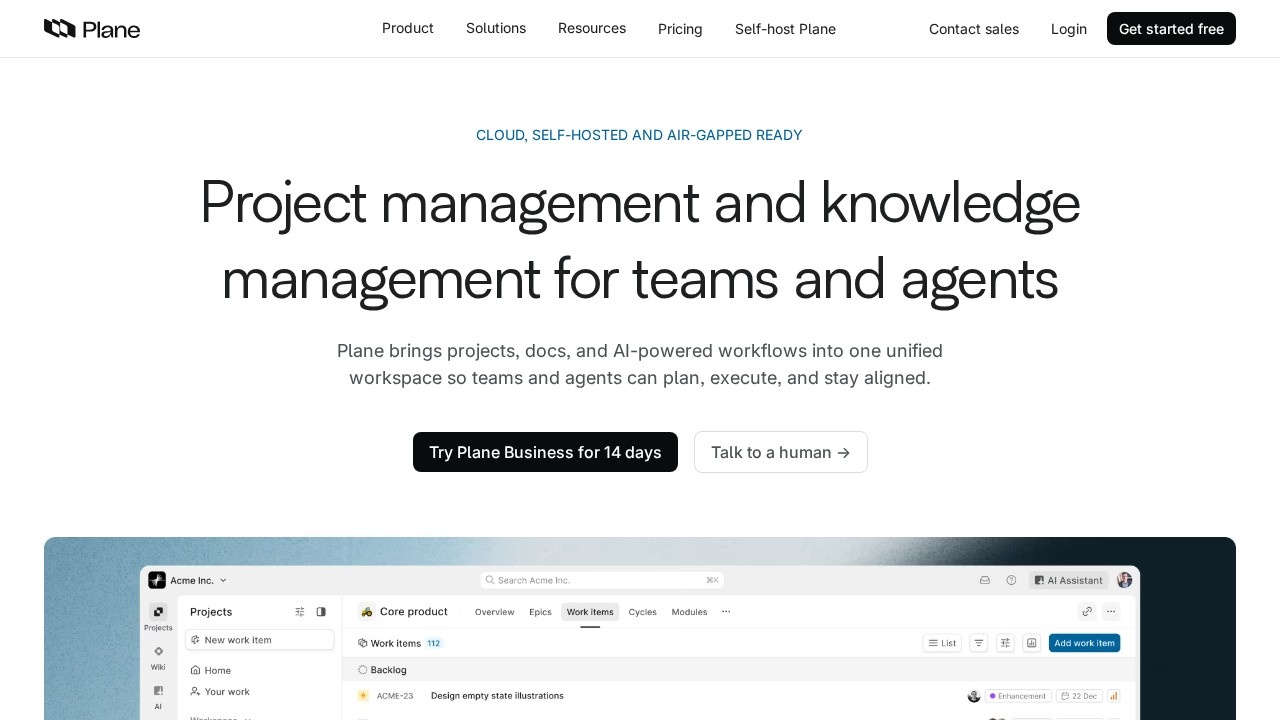Click Get started free button
The width and height of the screenshot is (1280, 720).
[x=1171, y=29]
